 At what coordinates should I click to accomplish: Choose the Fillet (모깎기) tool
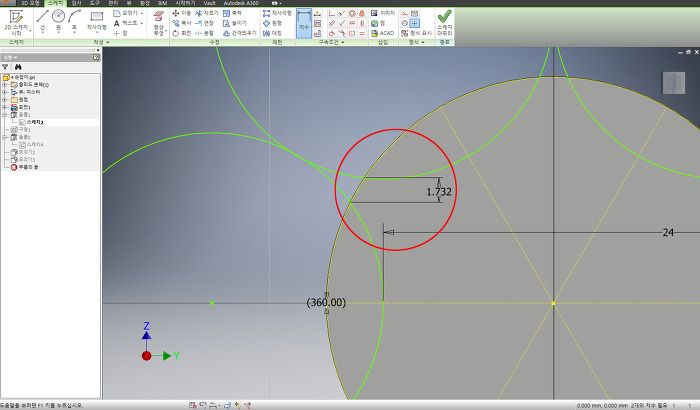126,13
